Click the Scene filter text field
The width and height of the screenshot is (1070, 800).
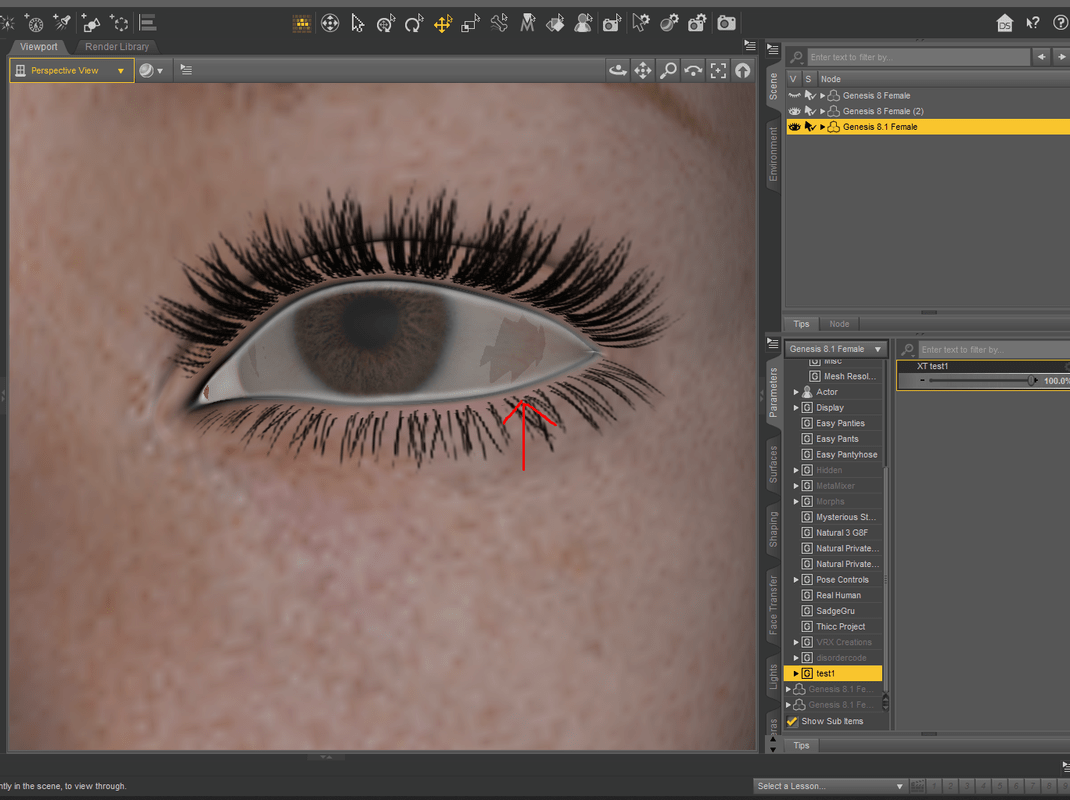pyautogui.click(x=919, y=57)
